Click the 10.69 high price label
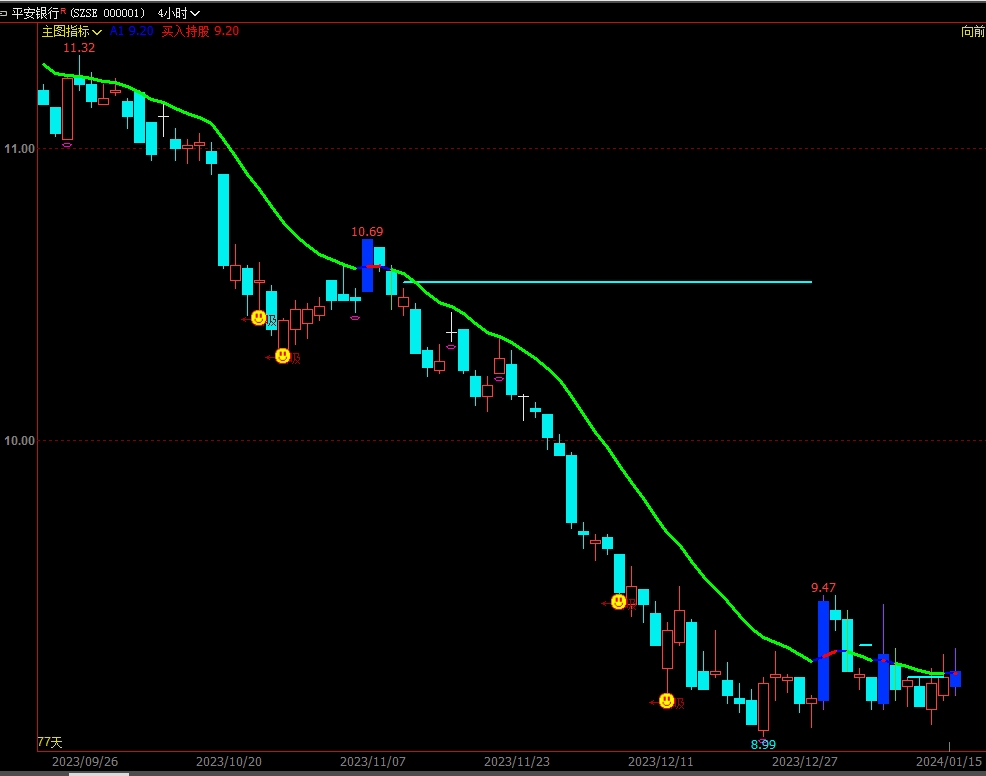This screenshot has height=776, width=986. (x=367, y=232)
